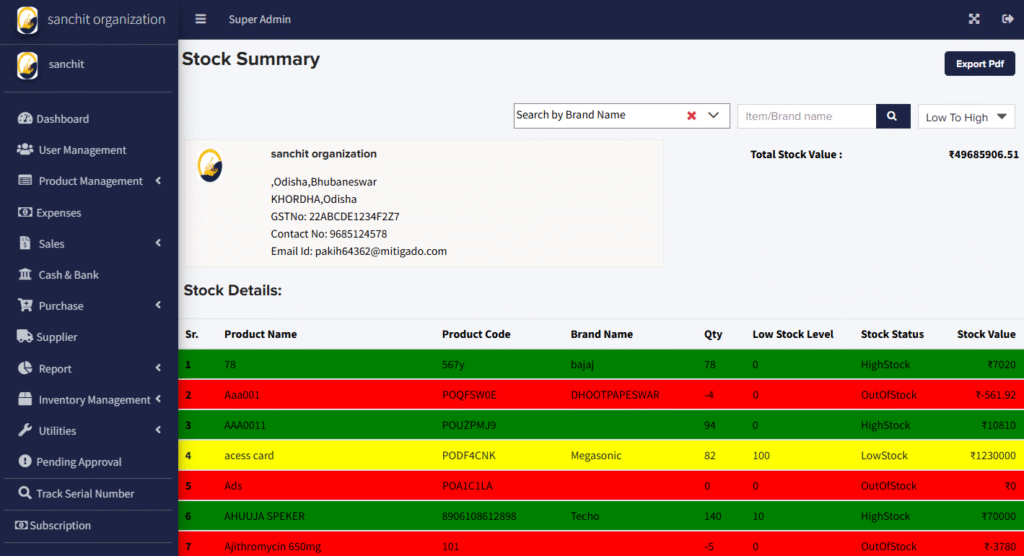Screen dimensions: 1024x556
Task: Expand the Product Management submenu
Action: click(x=158, y=181)
